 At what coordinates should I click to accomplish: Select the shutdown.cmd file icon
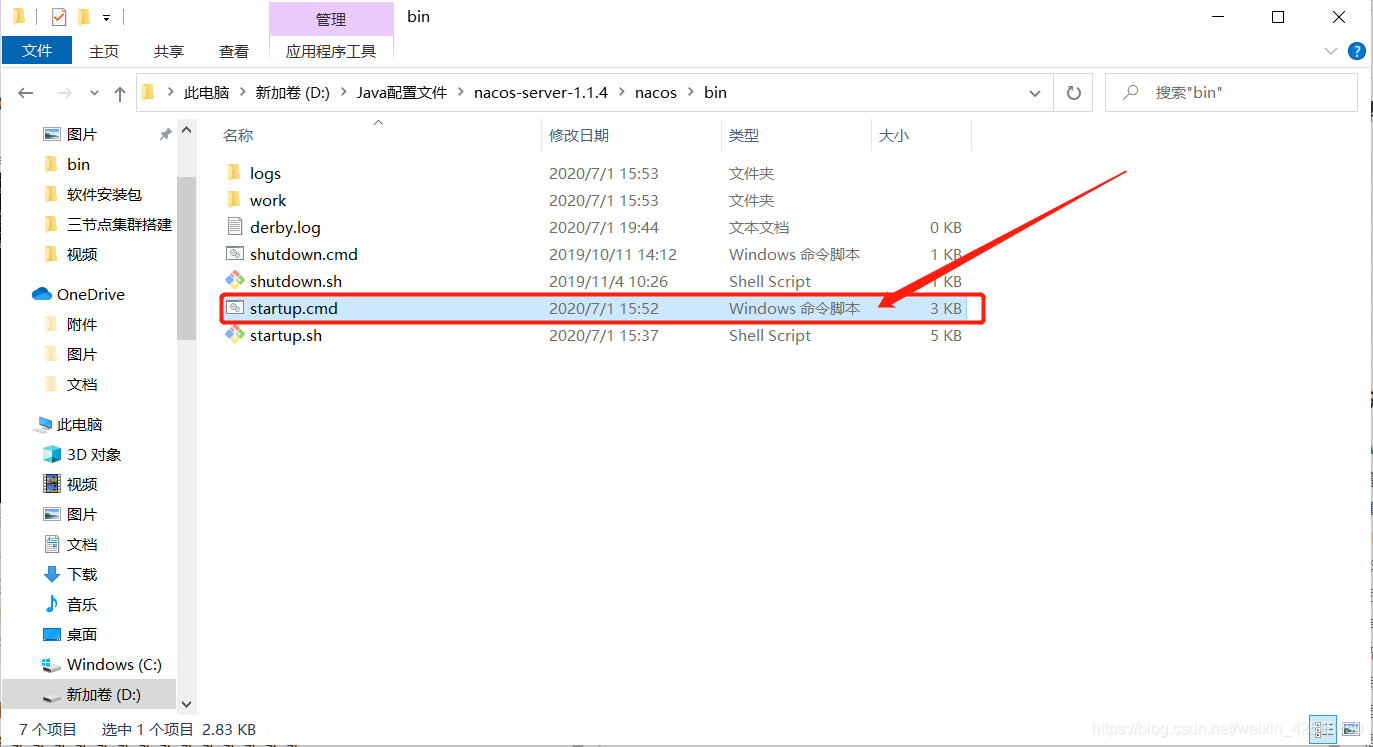[x=234, y=254]
